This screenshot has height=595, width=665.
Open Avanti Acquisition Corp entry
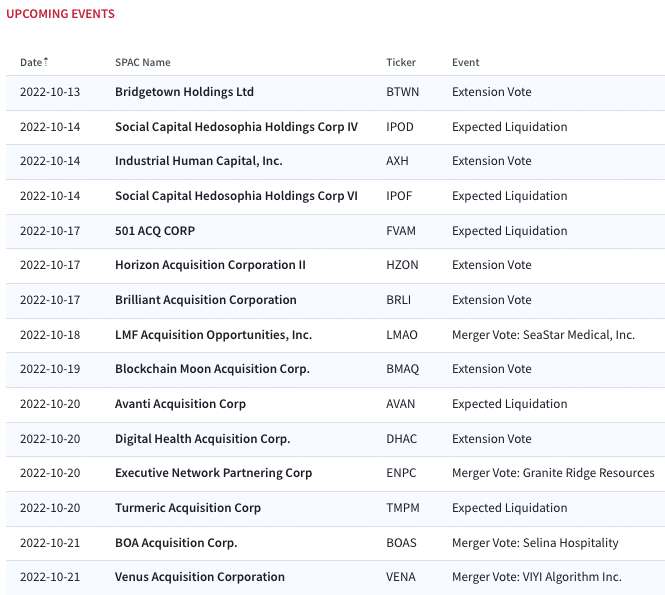coord(180,404)
